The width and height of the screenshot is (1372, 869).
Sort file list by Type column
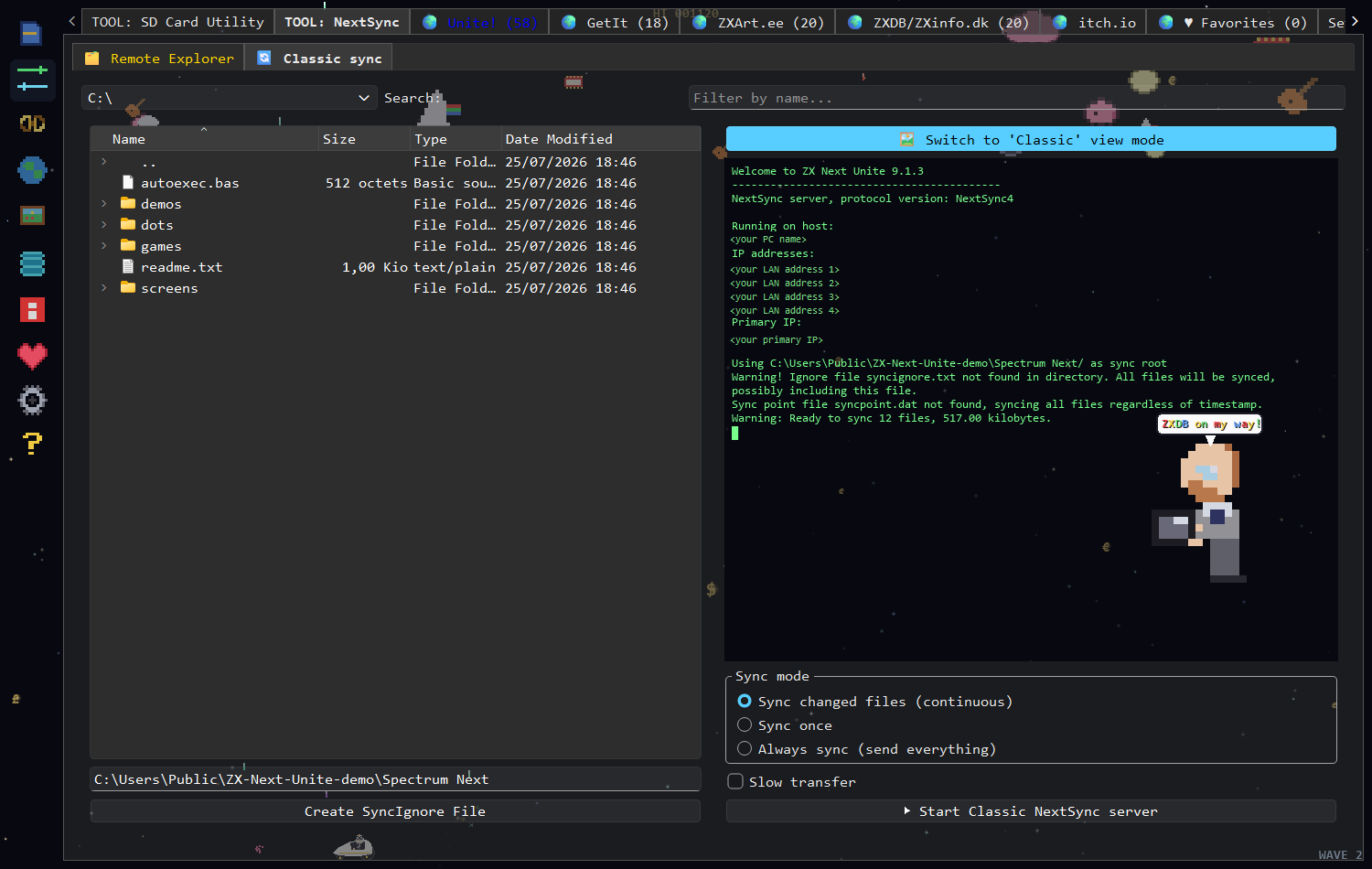point(456,139)
